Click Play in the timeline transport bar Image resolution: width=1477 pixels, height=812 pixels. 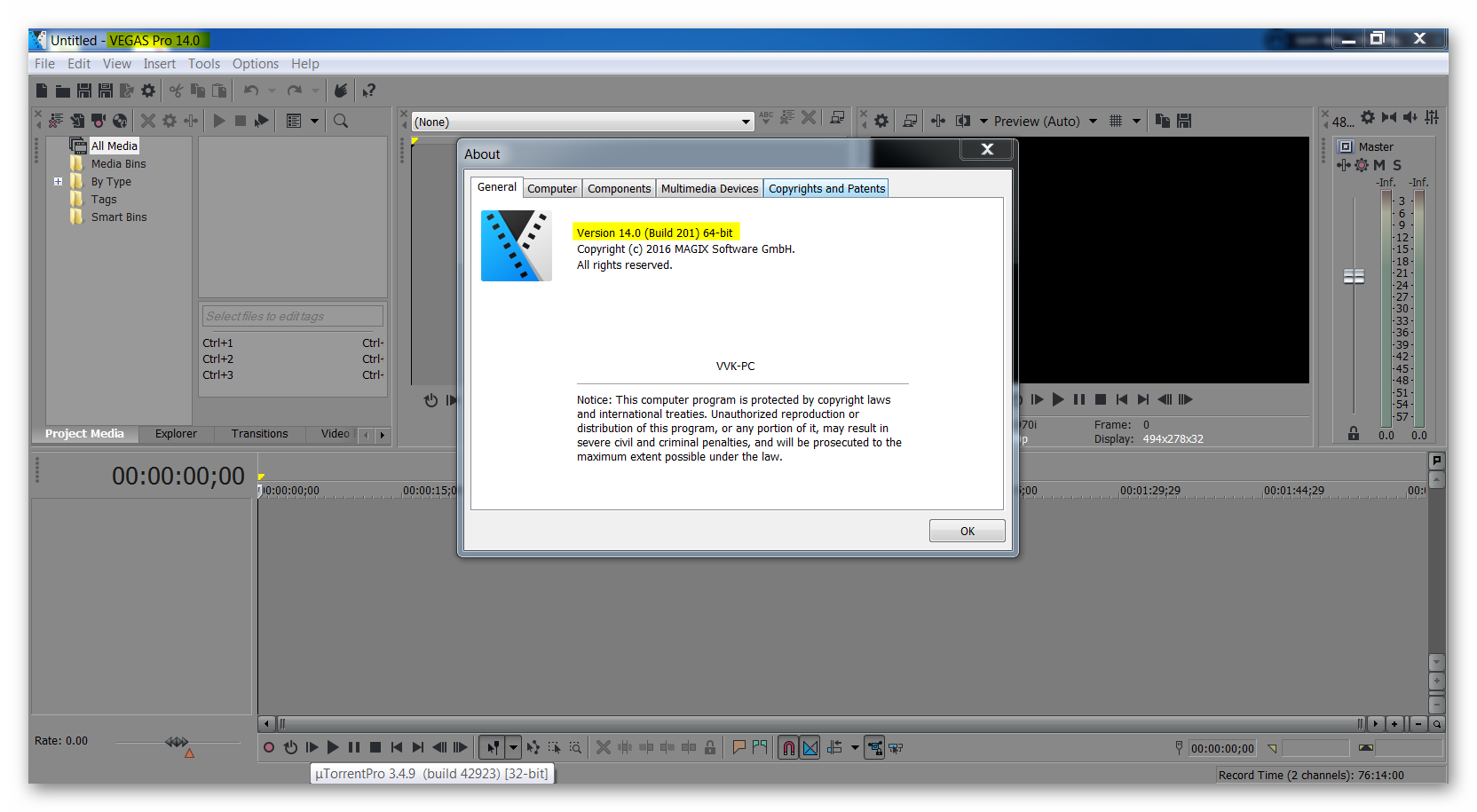tap(333, 748)
